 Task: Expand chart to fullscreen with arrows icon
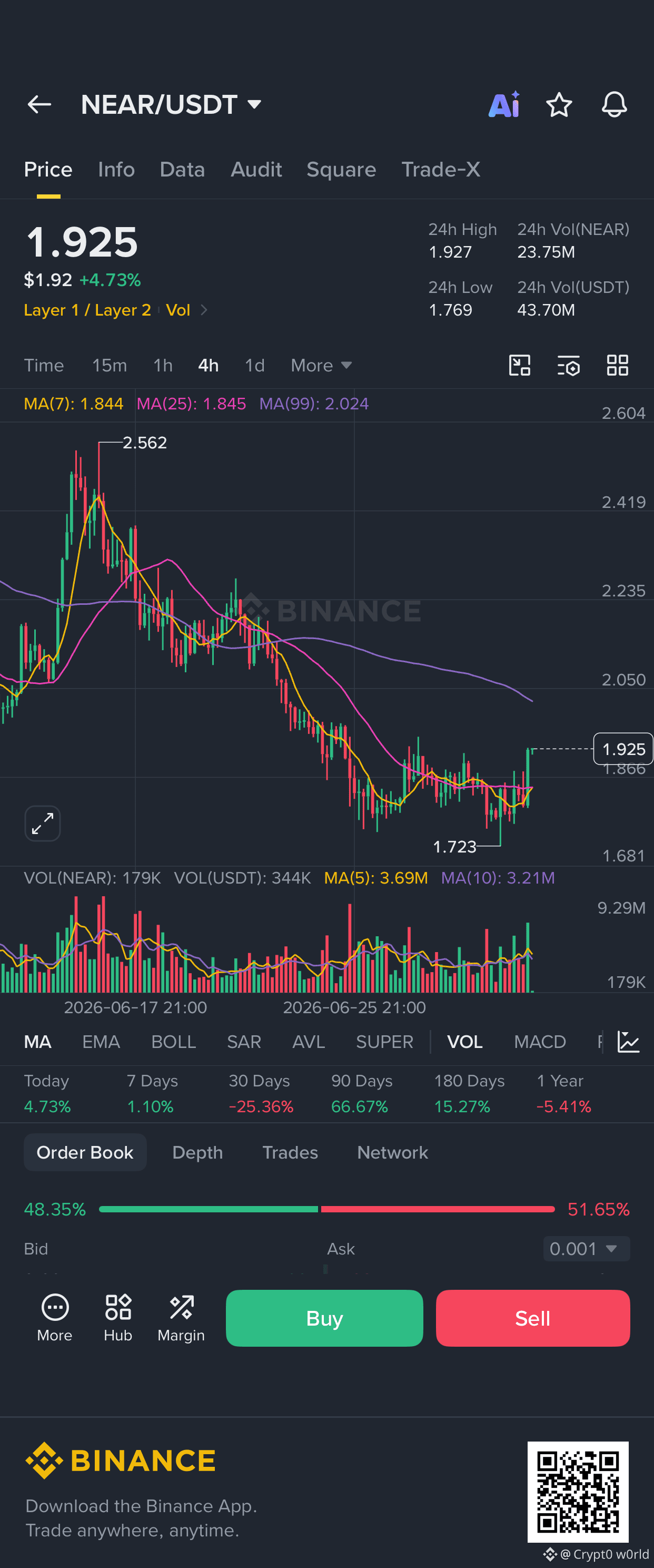point(43,824)
